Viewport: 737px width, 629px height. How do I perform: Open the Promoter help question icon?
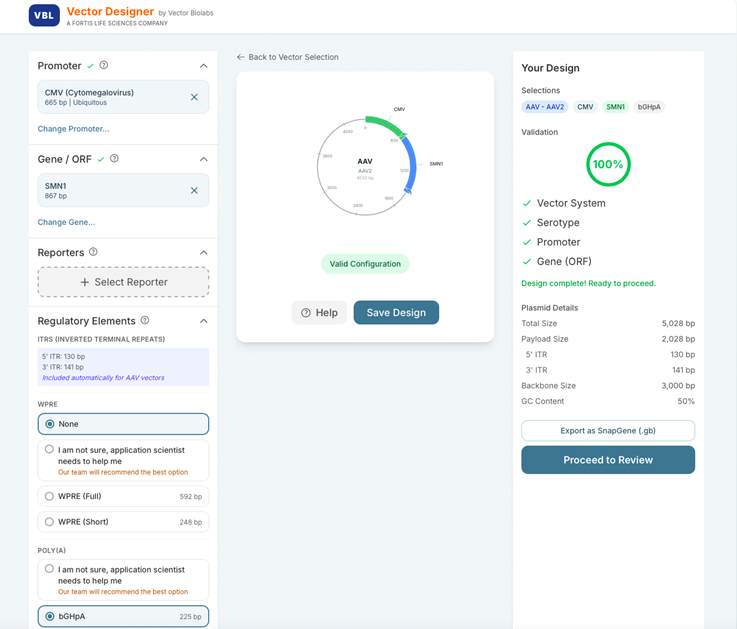point(104,65)
